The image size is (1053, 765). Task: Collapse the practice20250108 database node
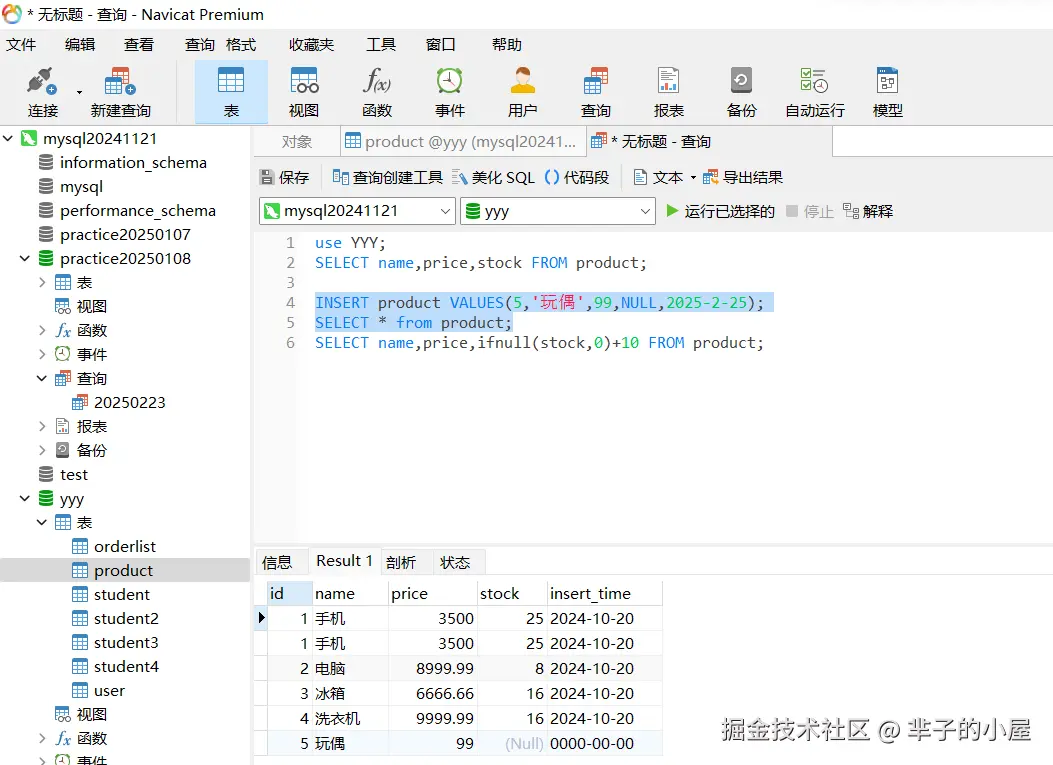(25, 258)
